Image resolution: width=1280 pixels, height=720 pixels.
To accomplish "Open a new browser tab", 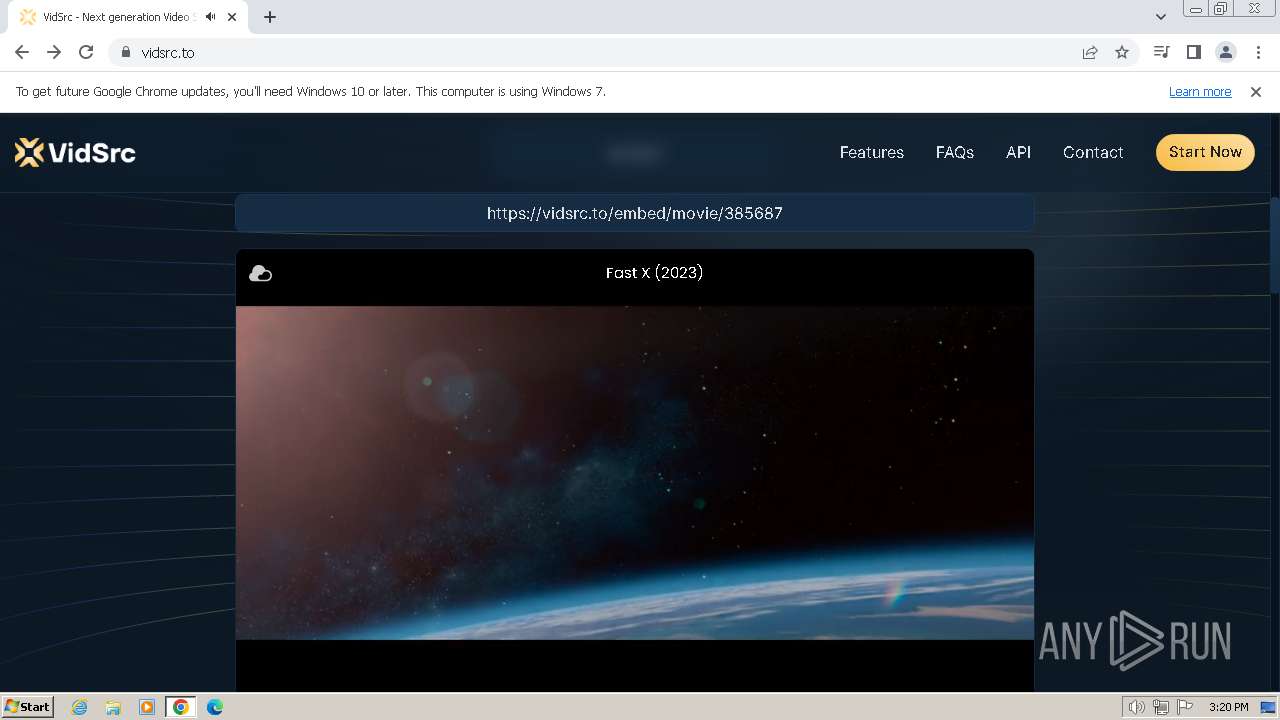I will 270,17.
